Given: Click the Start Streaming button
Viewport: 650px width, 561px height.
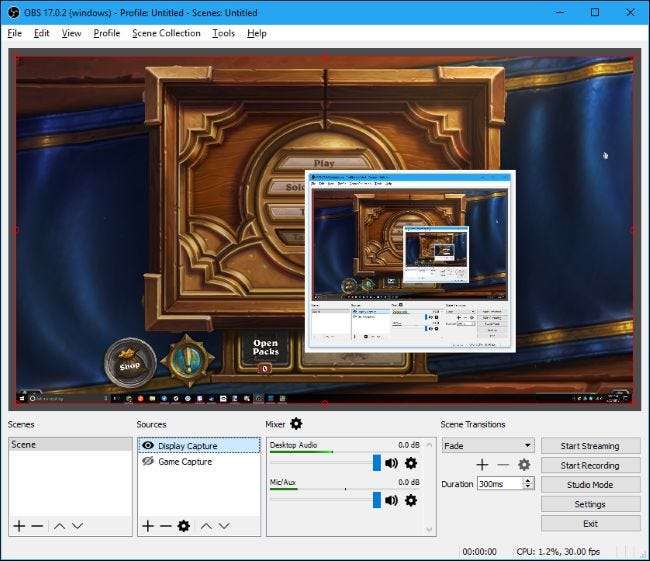Looking at the screenshot, I should click(590, 446).
